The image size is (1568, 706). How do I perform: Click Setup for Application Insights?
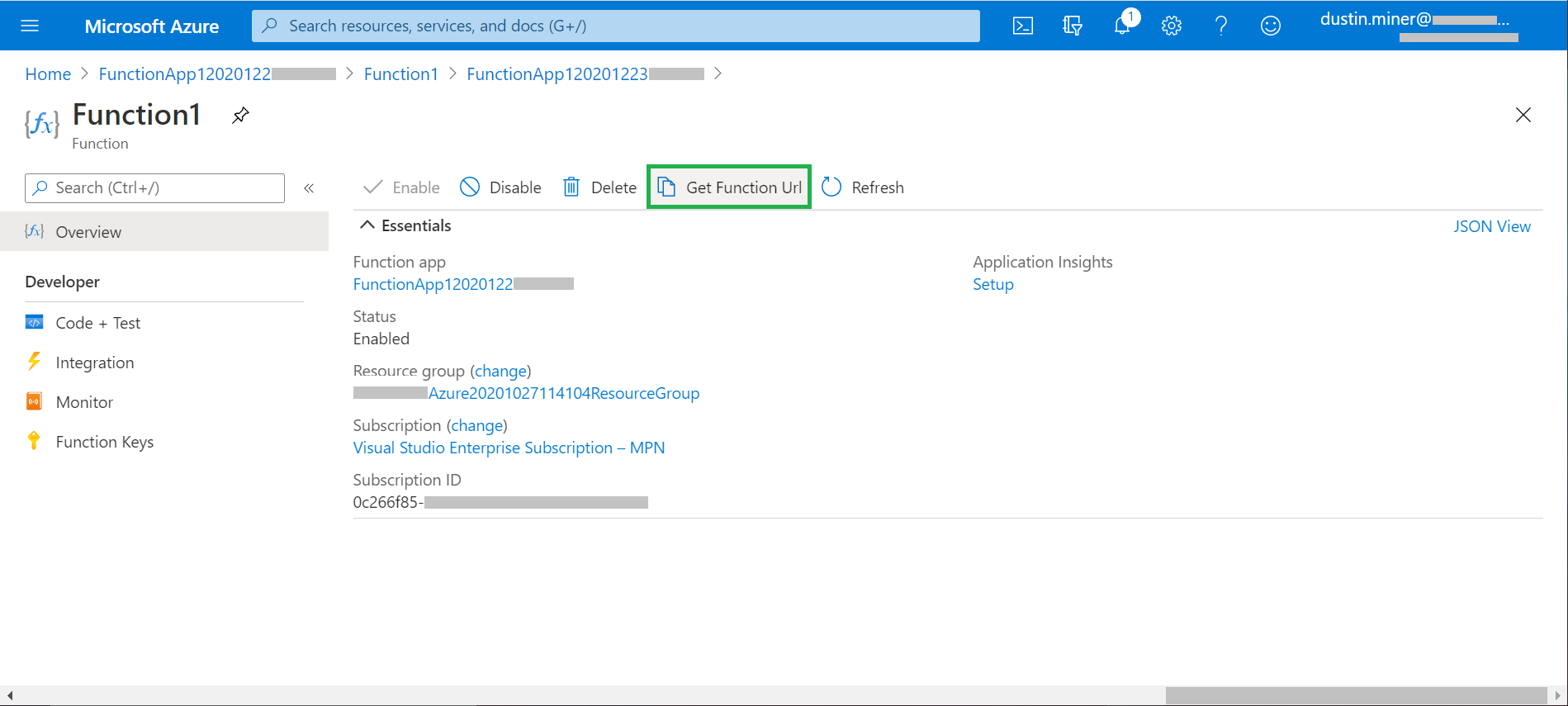(x=993, y=284)
